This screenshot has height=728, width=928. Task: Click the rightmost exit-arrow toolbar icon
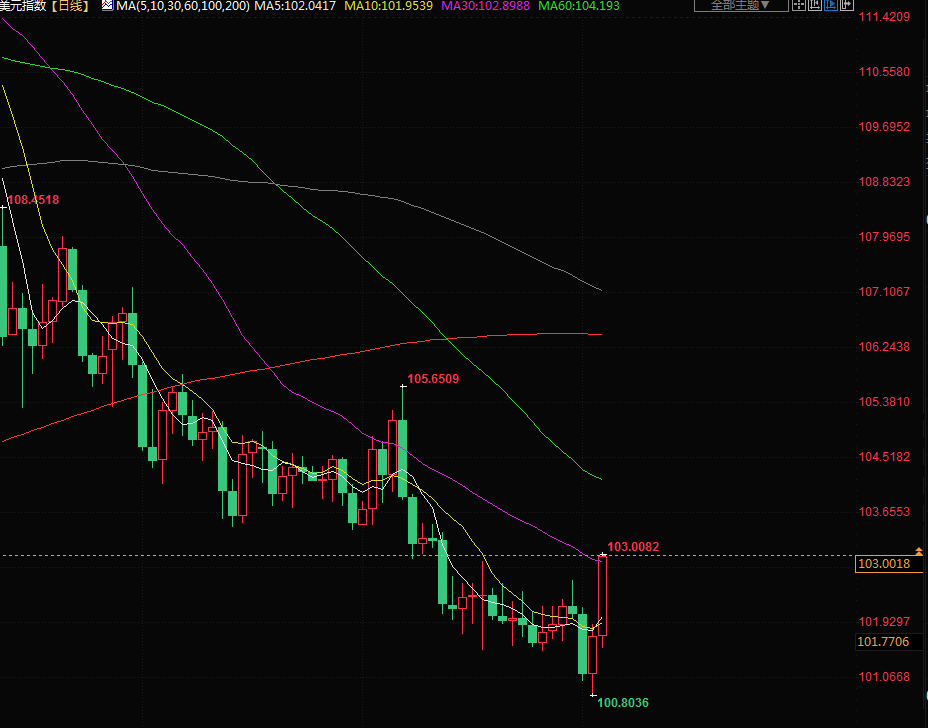click(846, 6)
